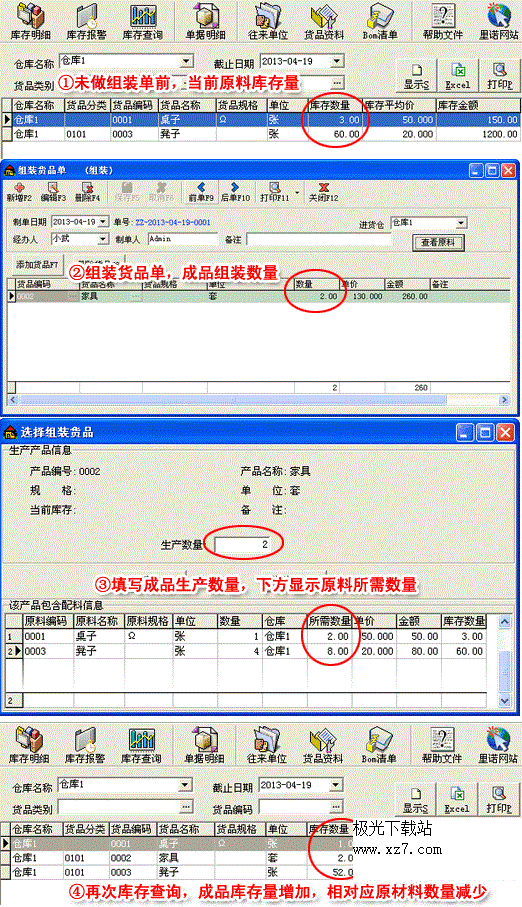Open 库存查询 in the bottom toolbar

(x=142, y=745)
